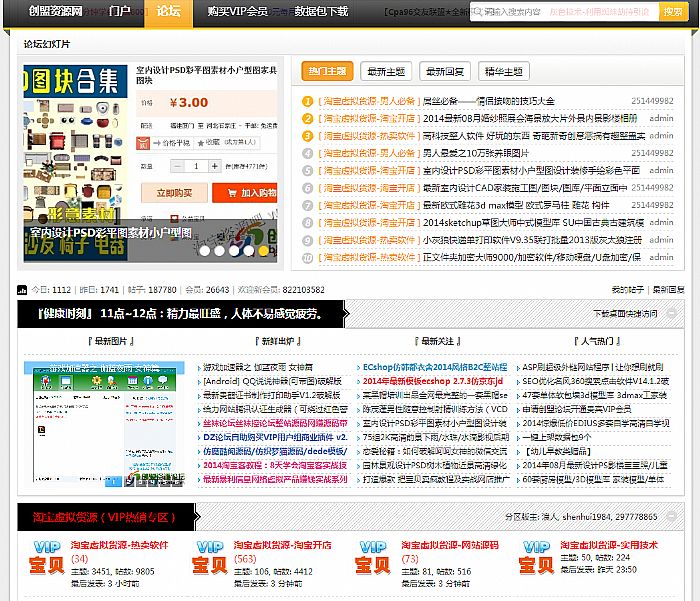
Task: Click VIP宝贝 icon for 淘宝开店 forum
Action: click(210, 557)
